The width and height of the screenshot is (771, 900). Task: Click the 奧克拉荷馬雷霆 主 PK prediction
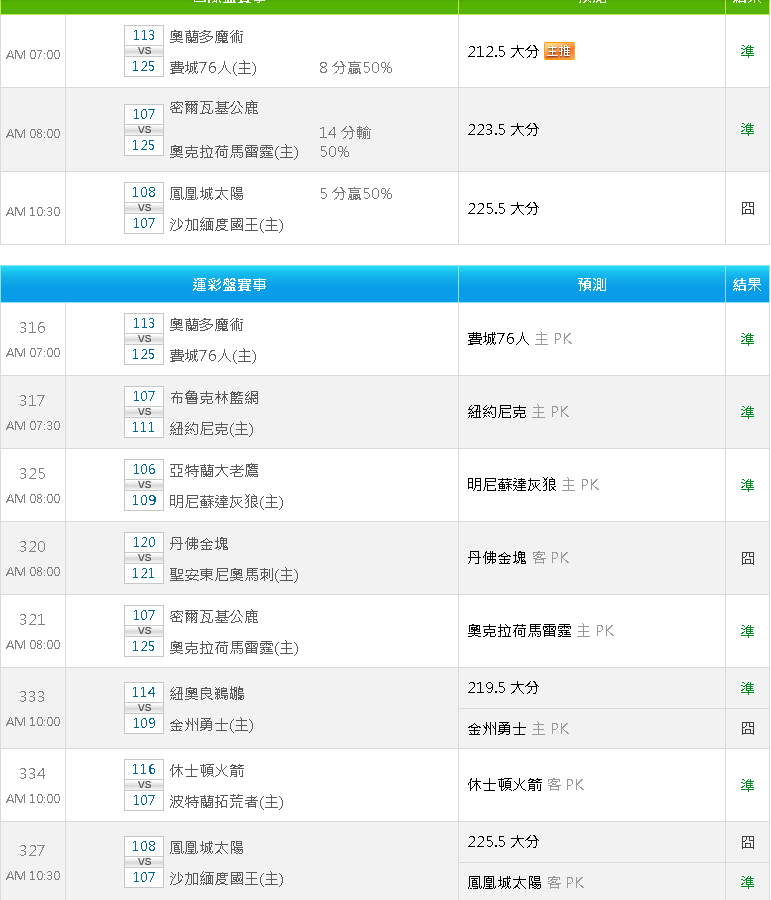coord(540,630)
